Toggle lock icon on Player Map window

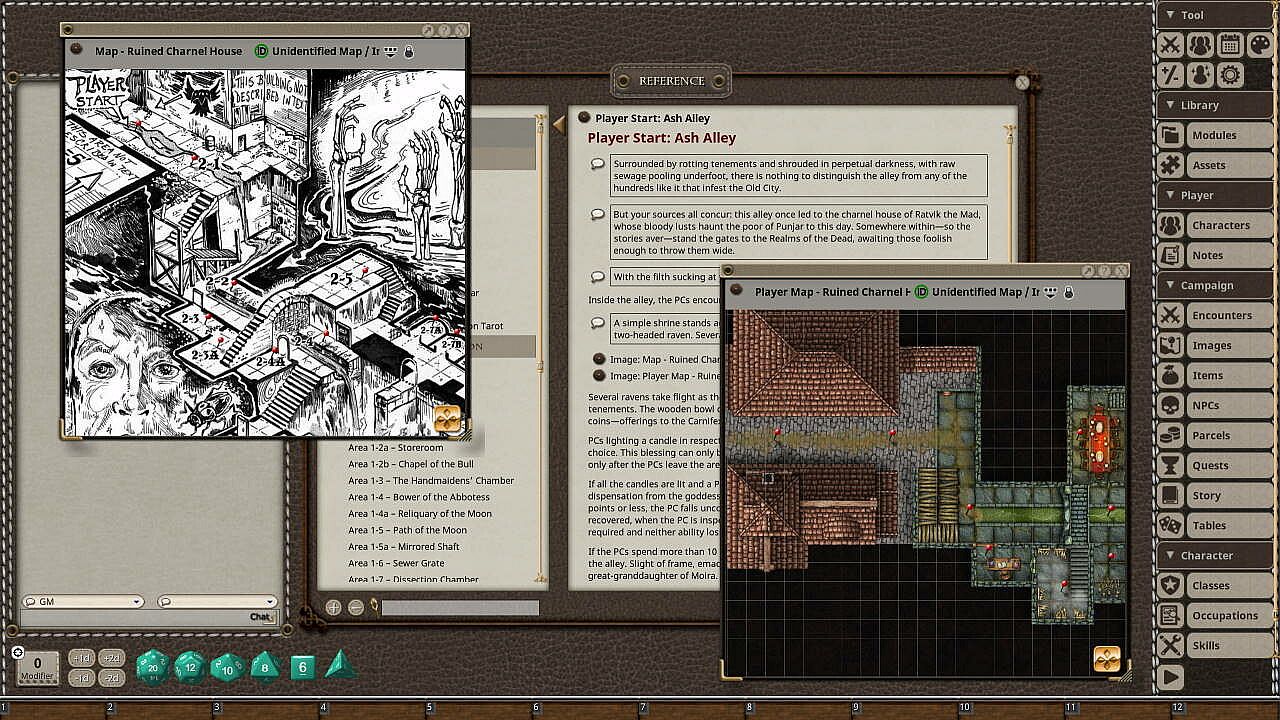tap(1069, 292)
